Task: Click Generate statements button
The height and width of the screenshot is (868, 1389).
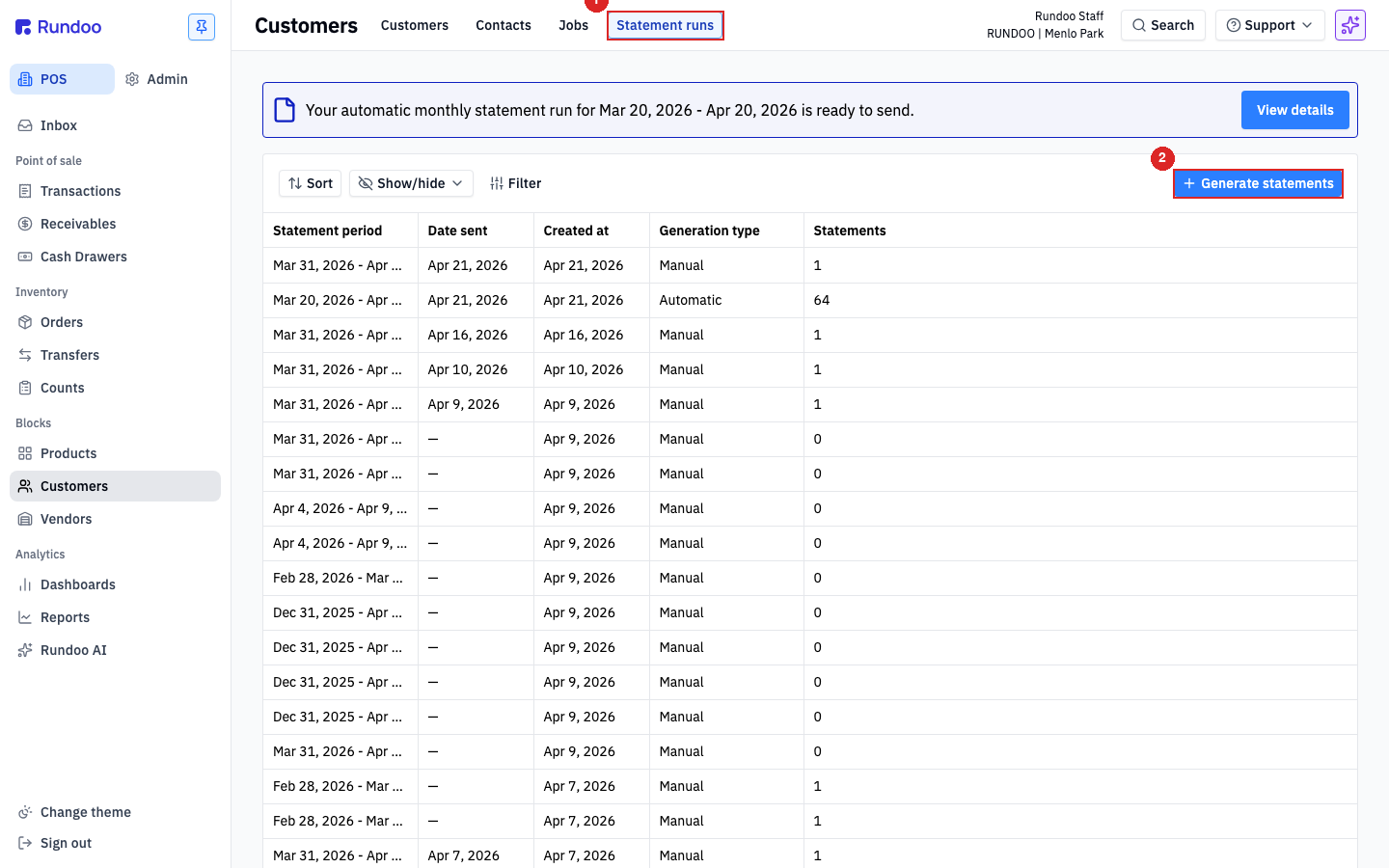Action: point(1258,183)
